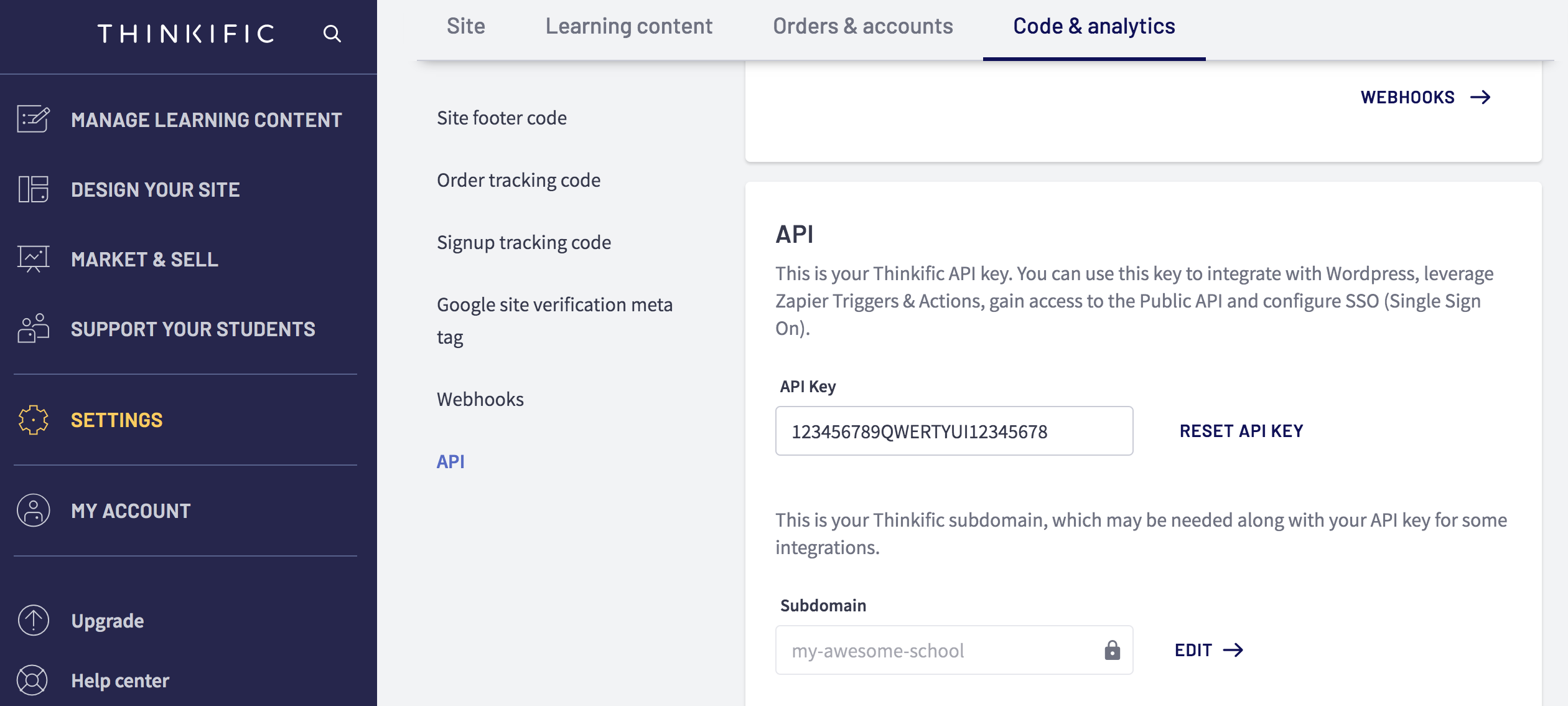Select Site footer code in sidebar
Screen dimensions: 1568x706
pos(502,118)
